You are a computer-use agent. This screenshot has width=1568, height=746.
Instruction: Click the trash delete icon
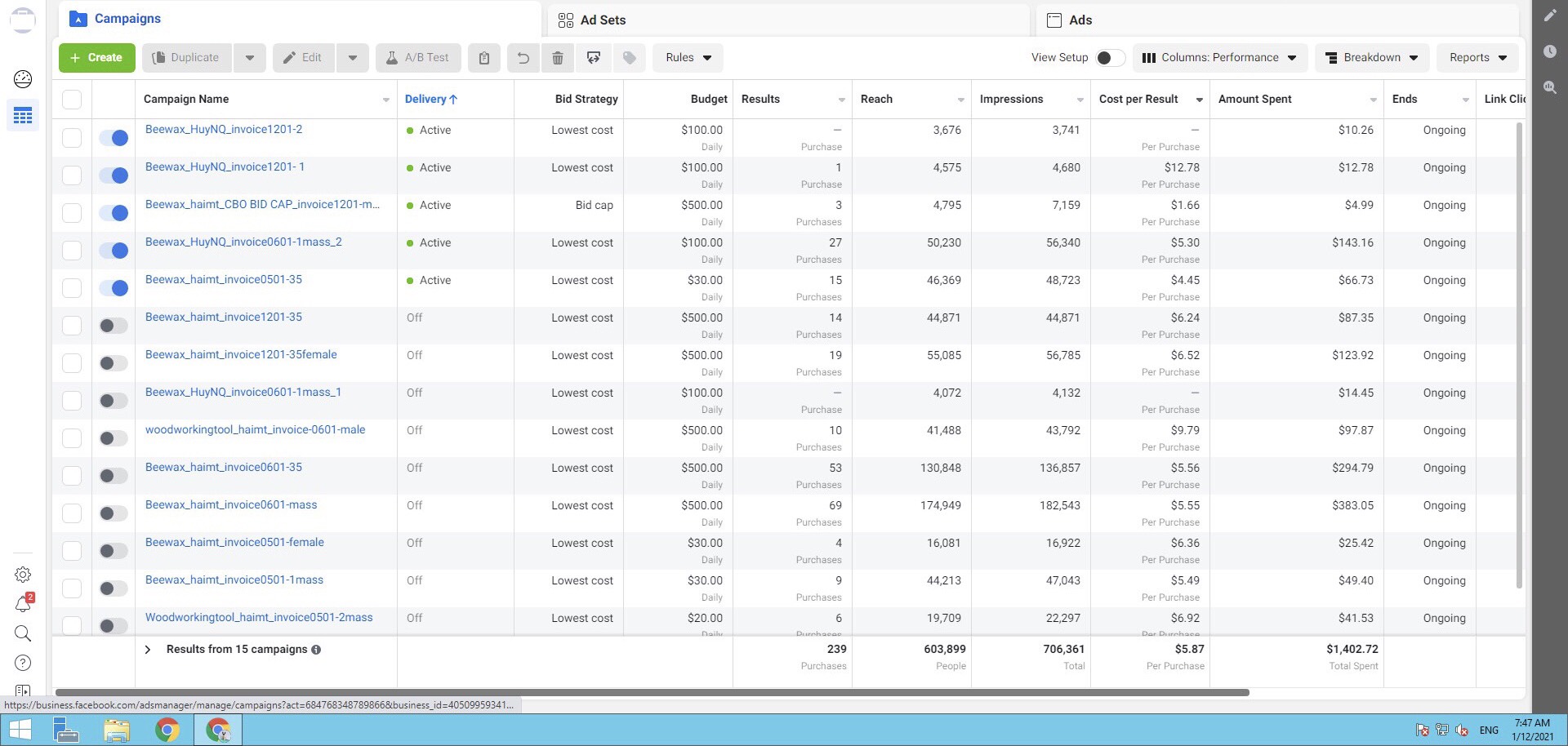tap(558, 58)
